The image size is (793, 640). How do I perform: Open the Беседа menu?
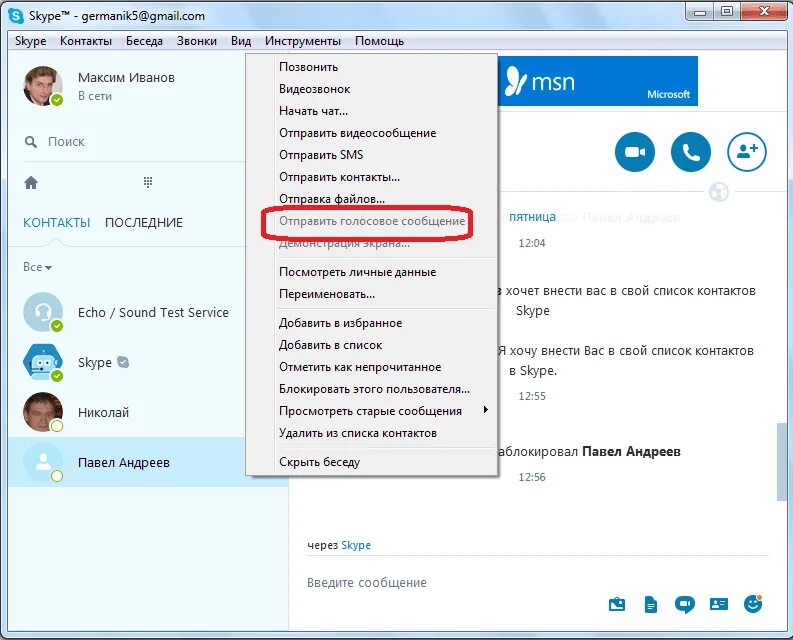(x=144, y=41)
